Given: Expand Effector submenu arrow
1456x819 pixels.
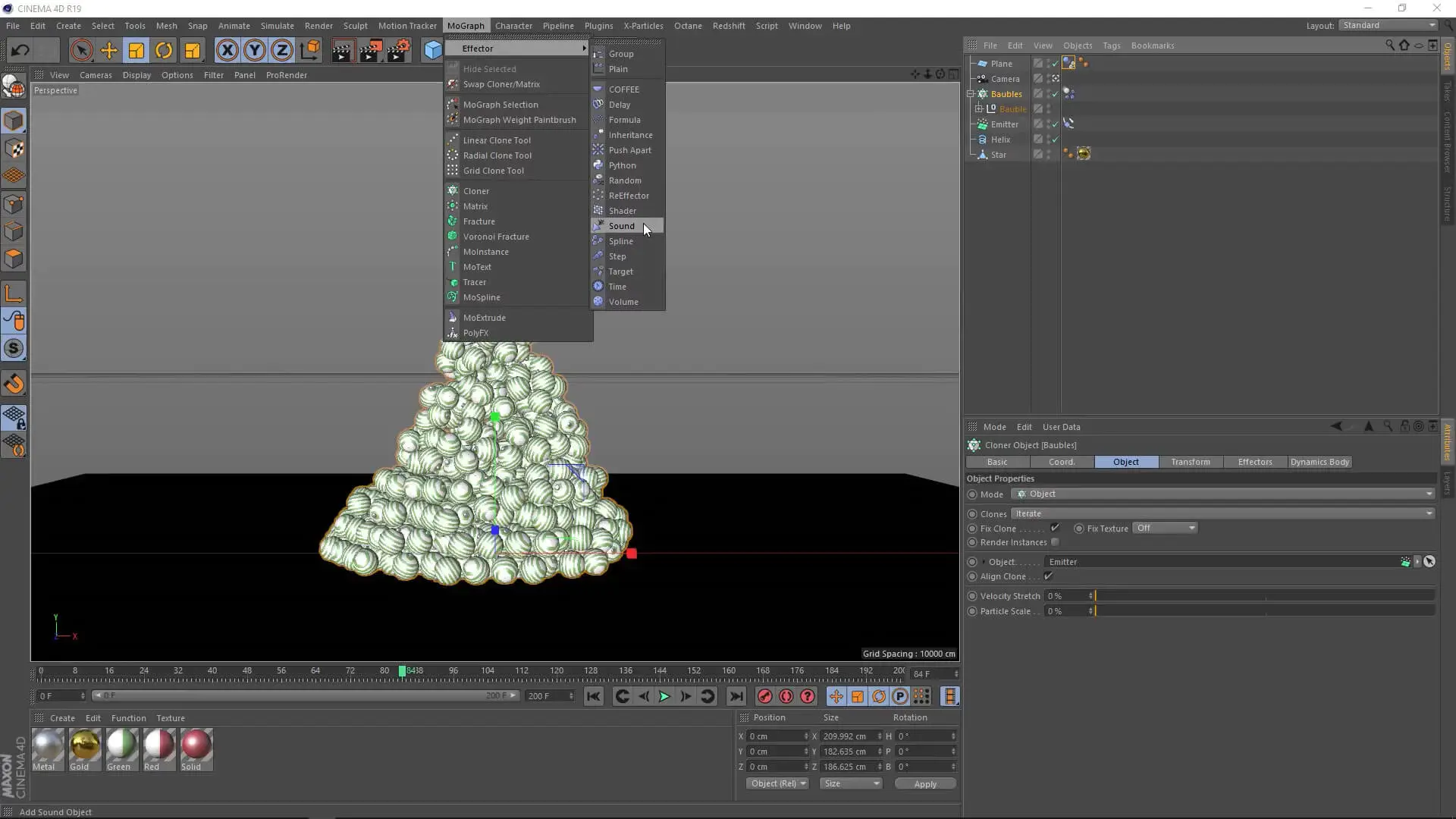Looking at the screenshot, I should coord(584,49).
